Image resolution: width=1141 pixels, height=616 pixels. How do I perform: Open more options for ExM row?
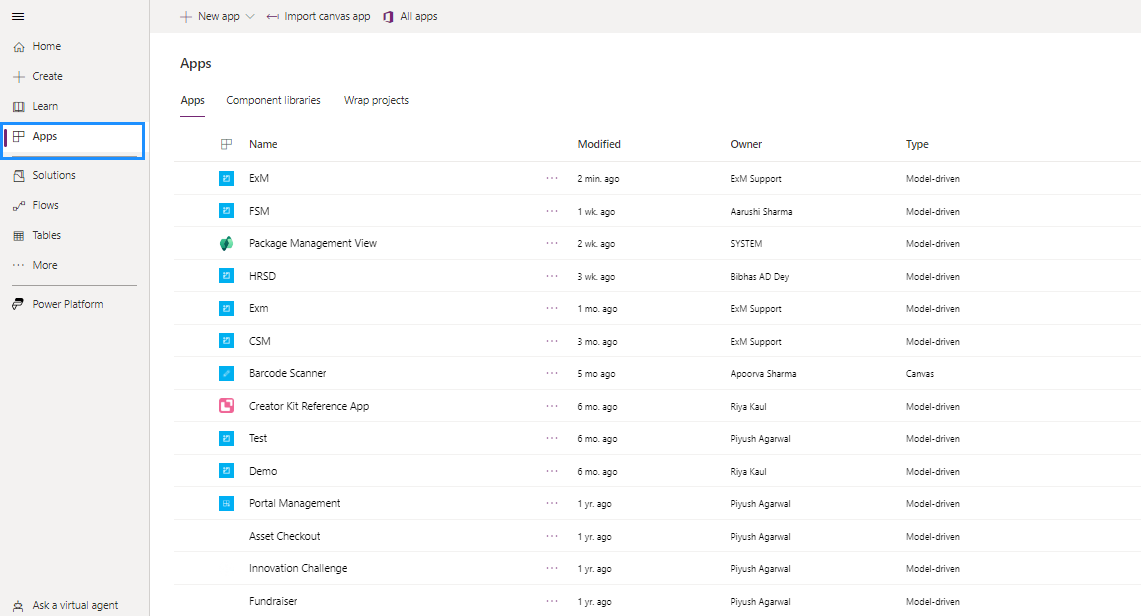(x=552, y=178)
